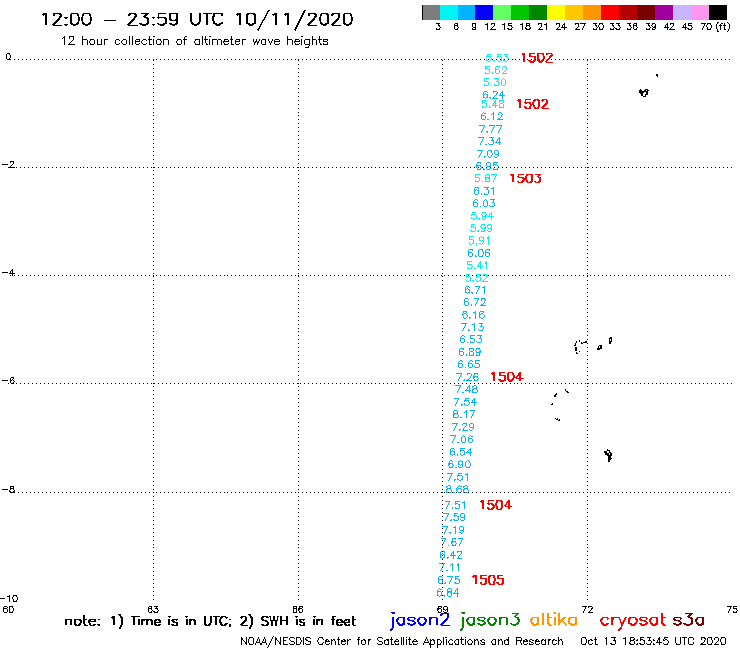Click the 1502 time label beside 5.53
Screen dimensions: 740x650
click(537, 58)
